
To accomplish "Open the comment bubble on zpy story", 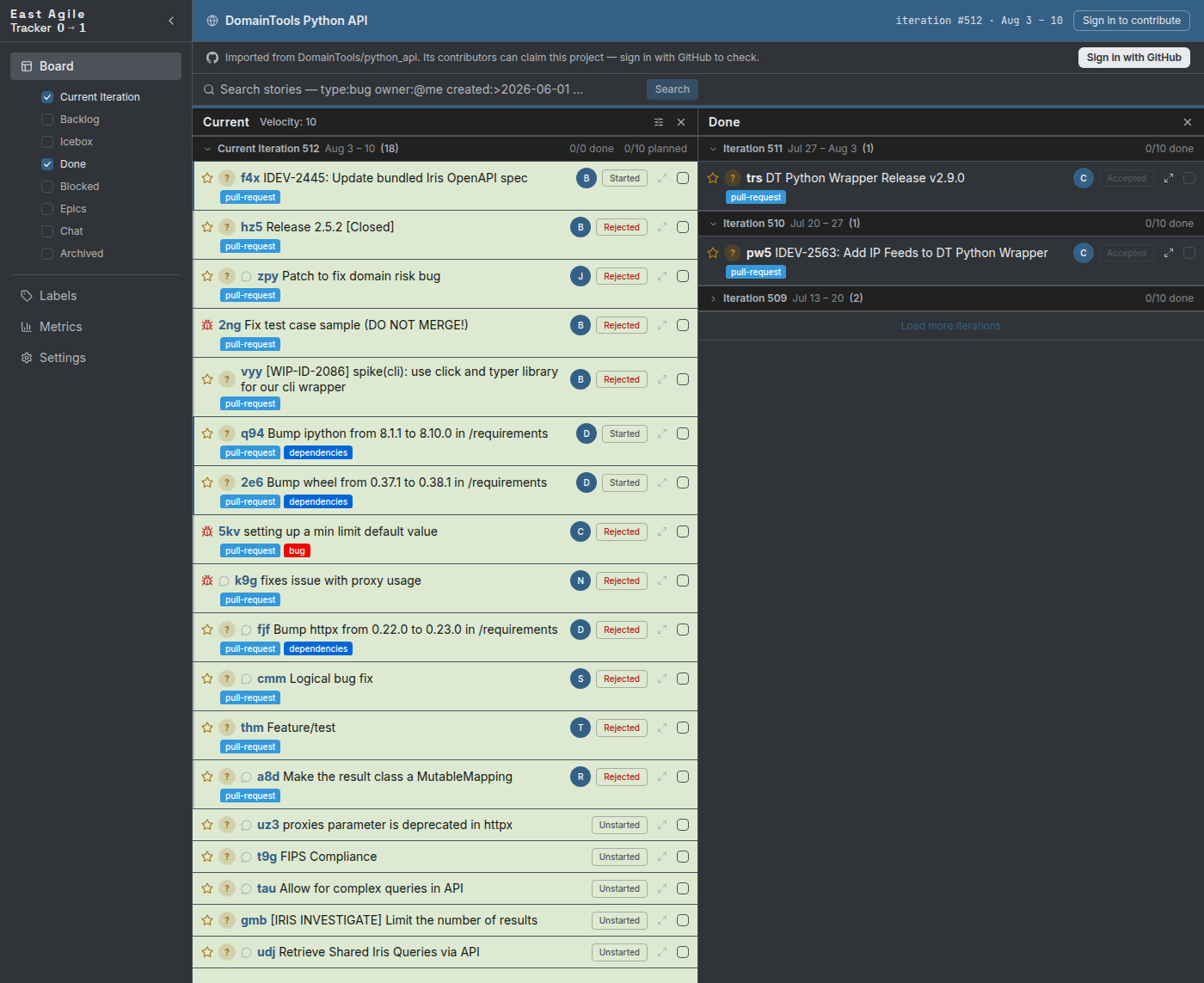I will [246, 277].
